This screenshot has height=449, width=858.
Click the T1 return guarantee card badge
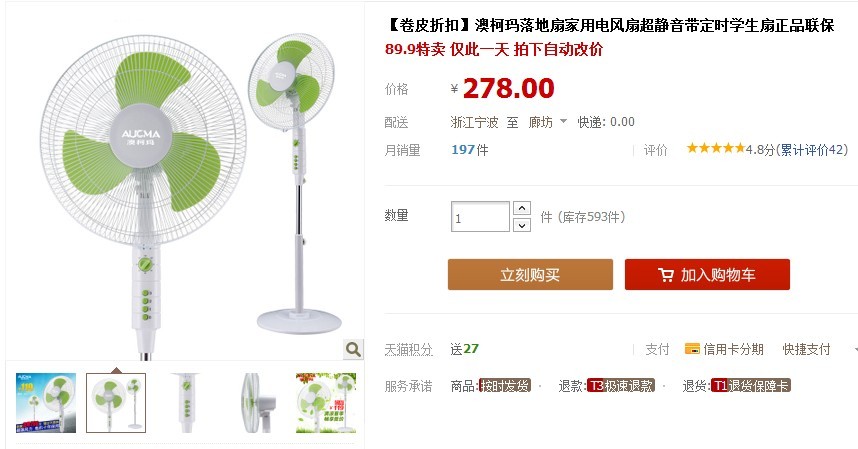tap(751, 386)
